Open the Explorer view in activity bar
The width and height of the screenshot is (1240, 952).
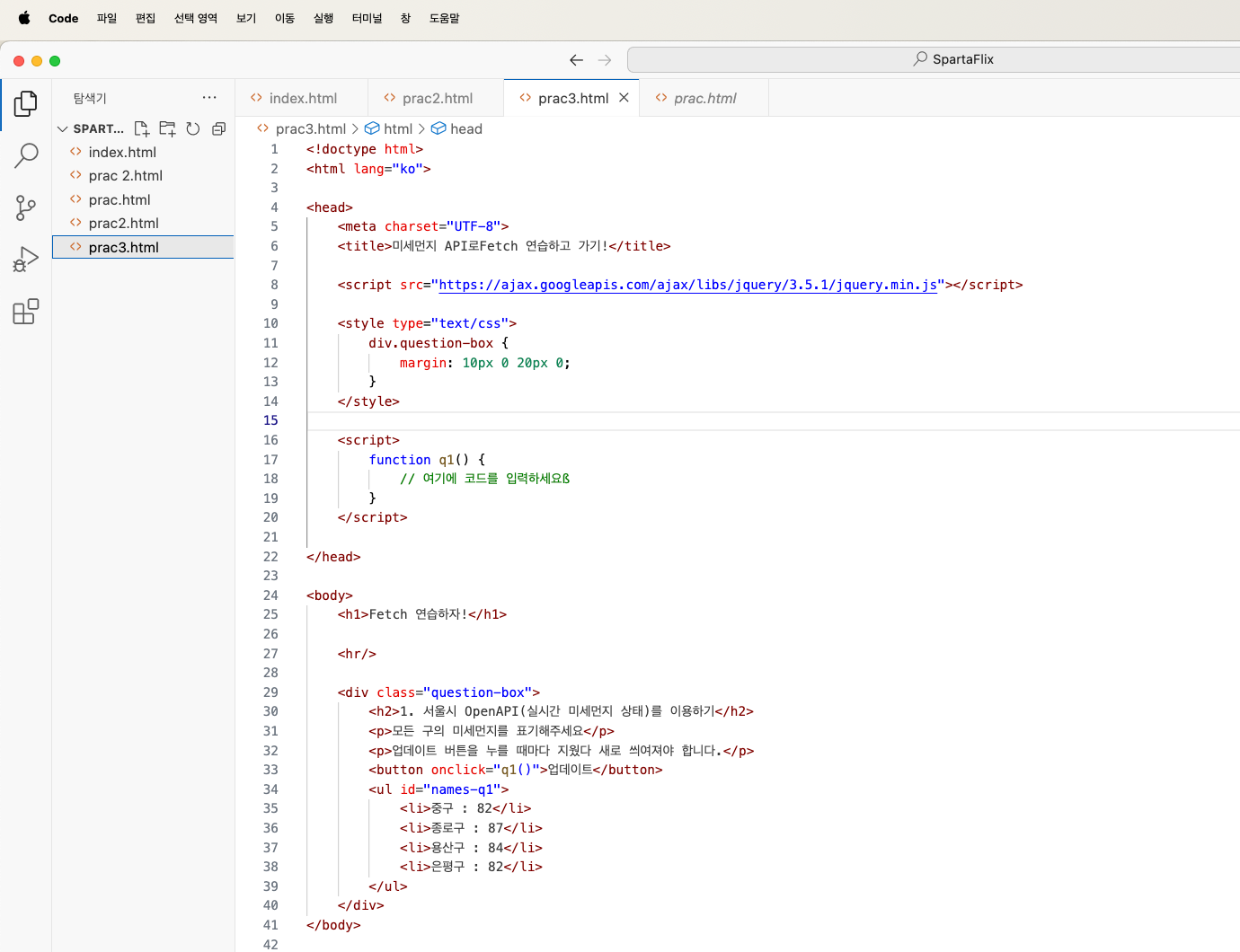[26, 104]
